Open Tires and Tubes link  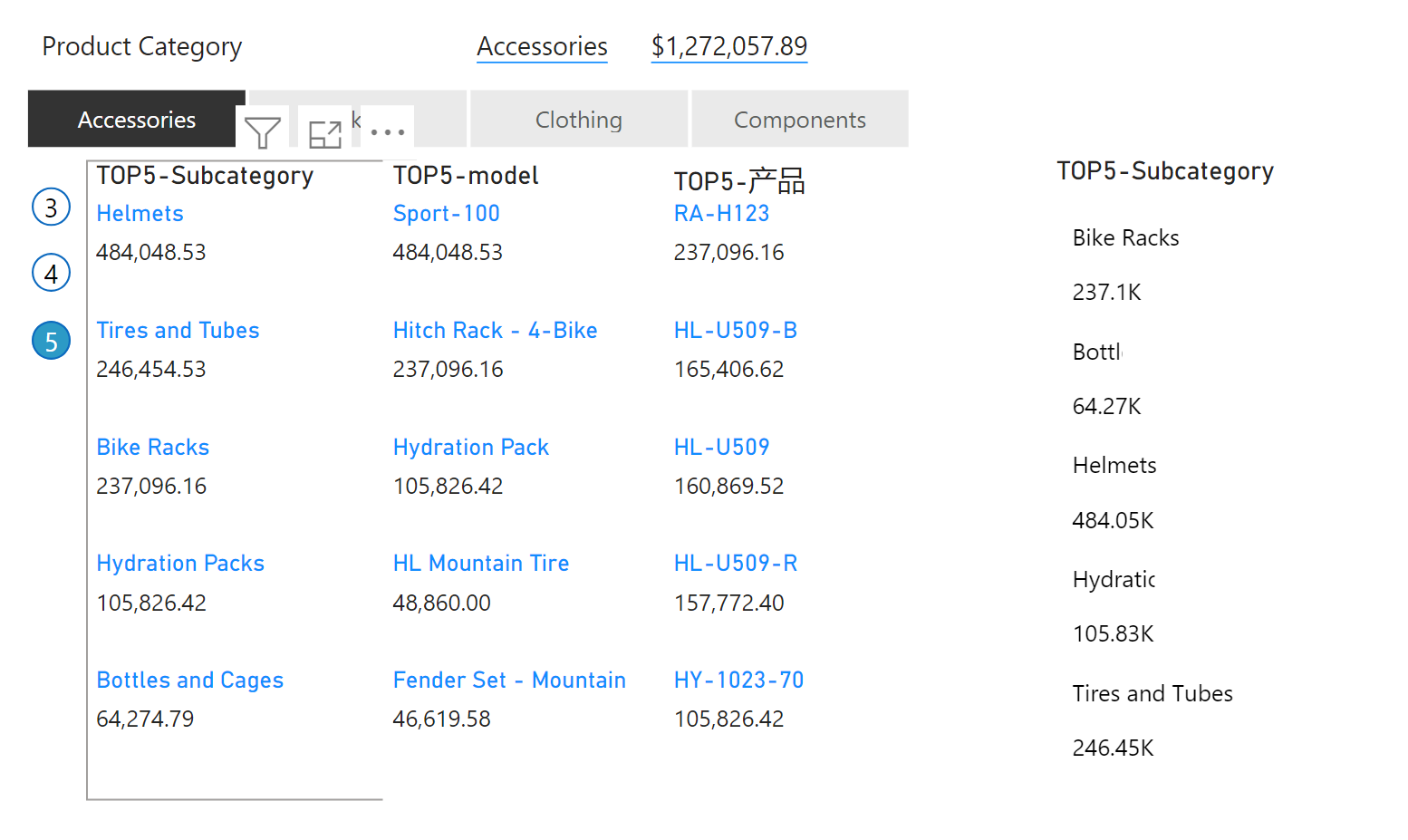tap(178, 330)
